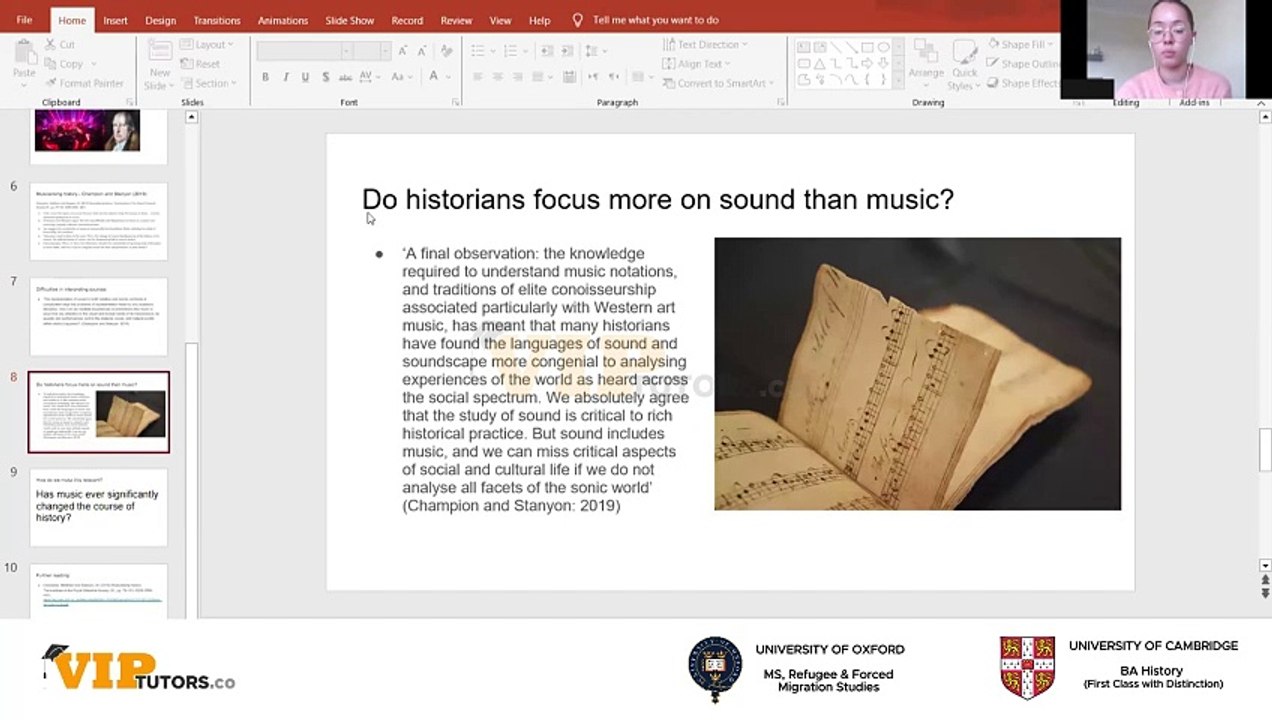Switch to the Animations tab
This screenshot has height=720, width=1272.
coord(283,20)
